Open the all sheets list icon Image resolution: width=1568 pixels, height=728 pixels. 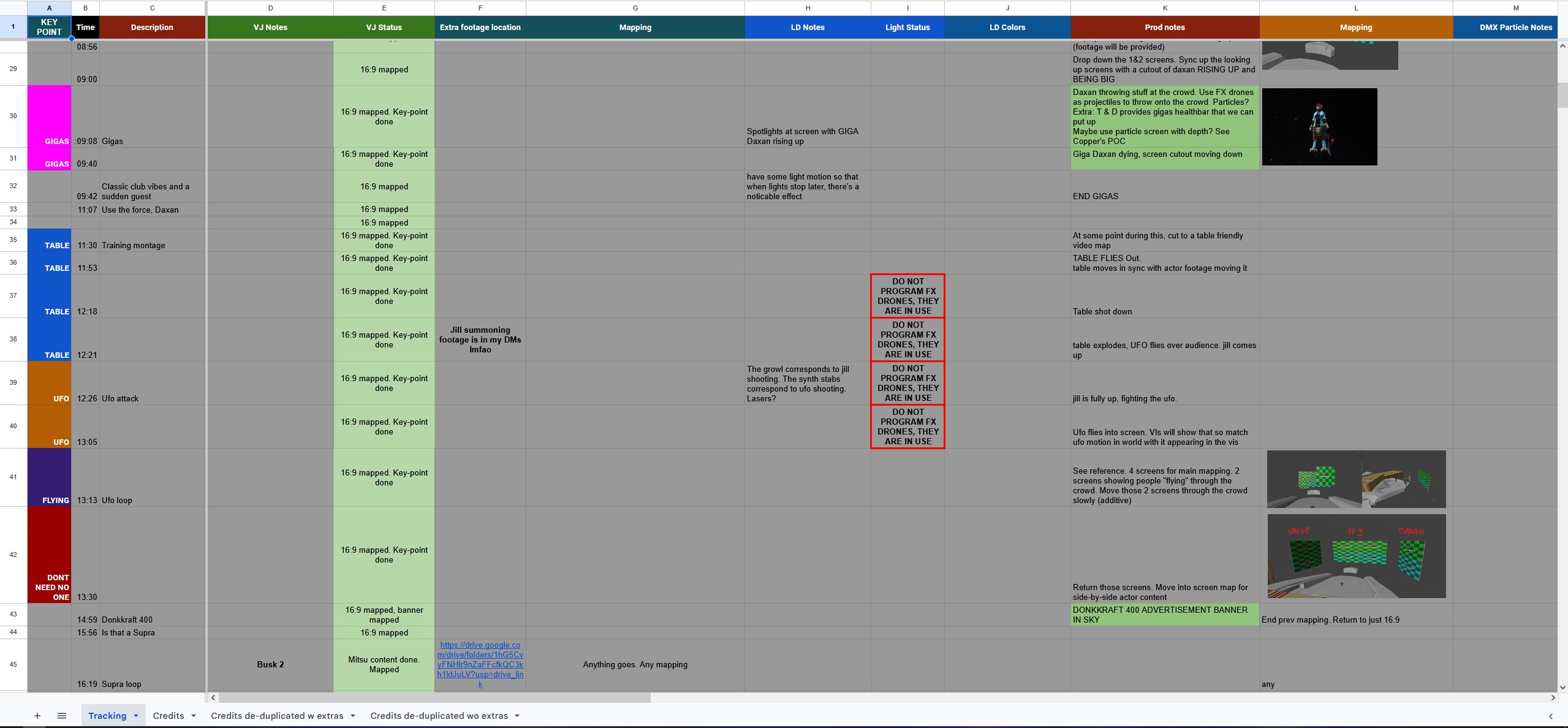tap(62, 716)
